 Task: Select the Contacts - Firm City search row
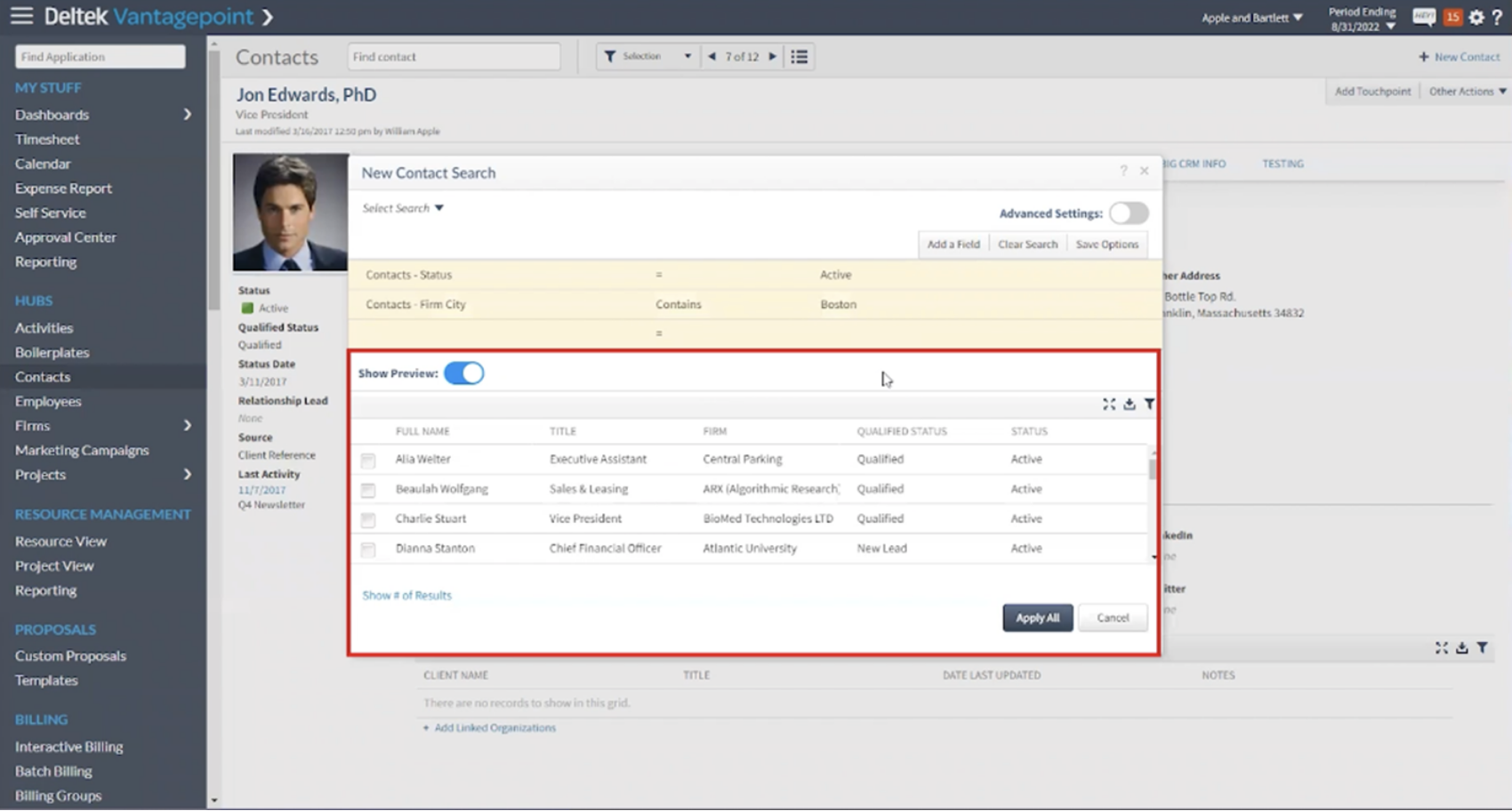(x=754, y=304)
